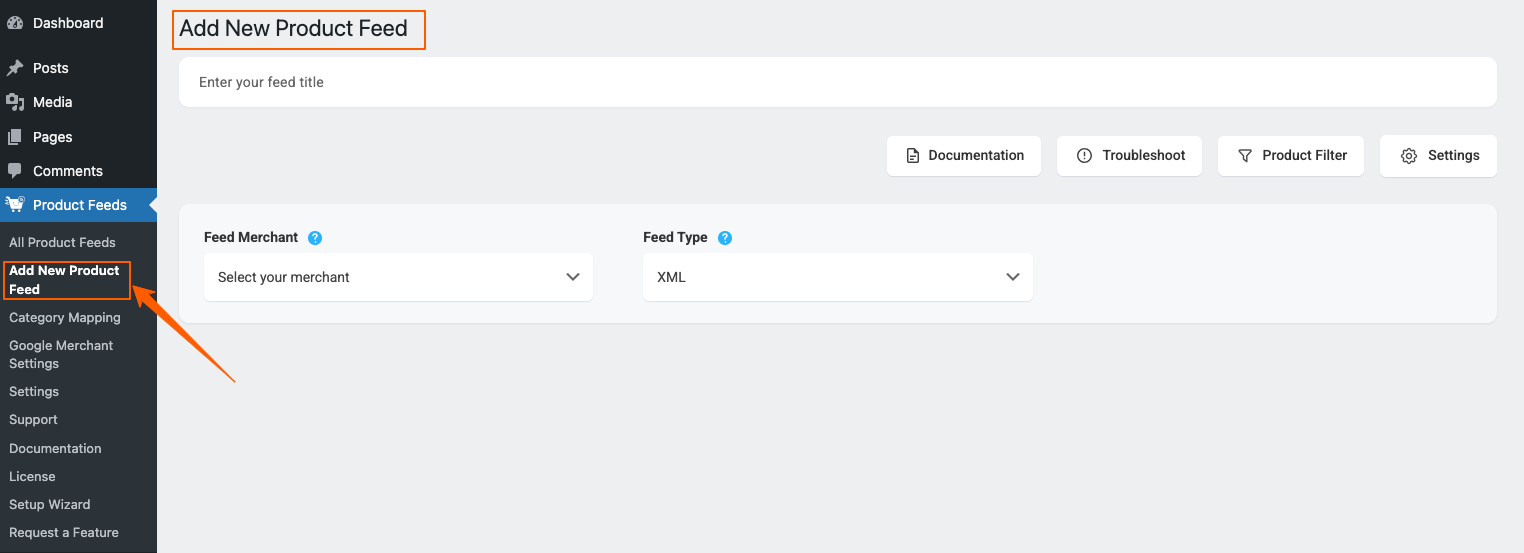Go to All Product Feeds

click(62, 242)
